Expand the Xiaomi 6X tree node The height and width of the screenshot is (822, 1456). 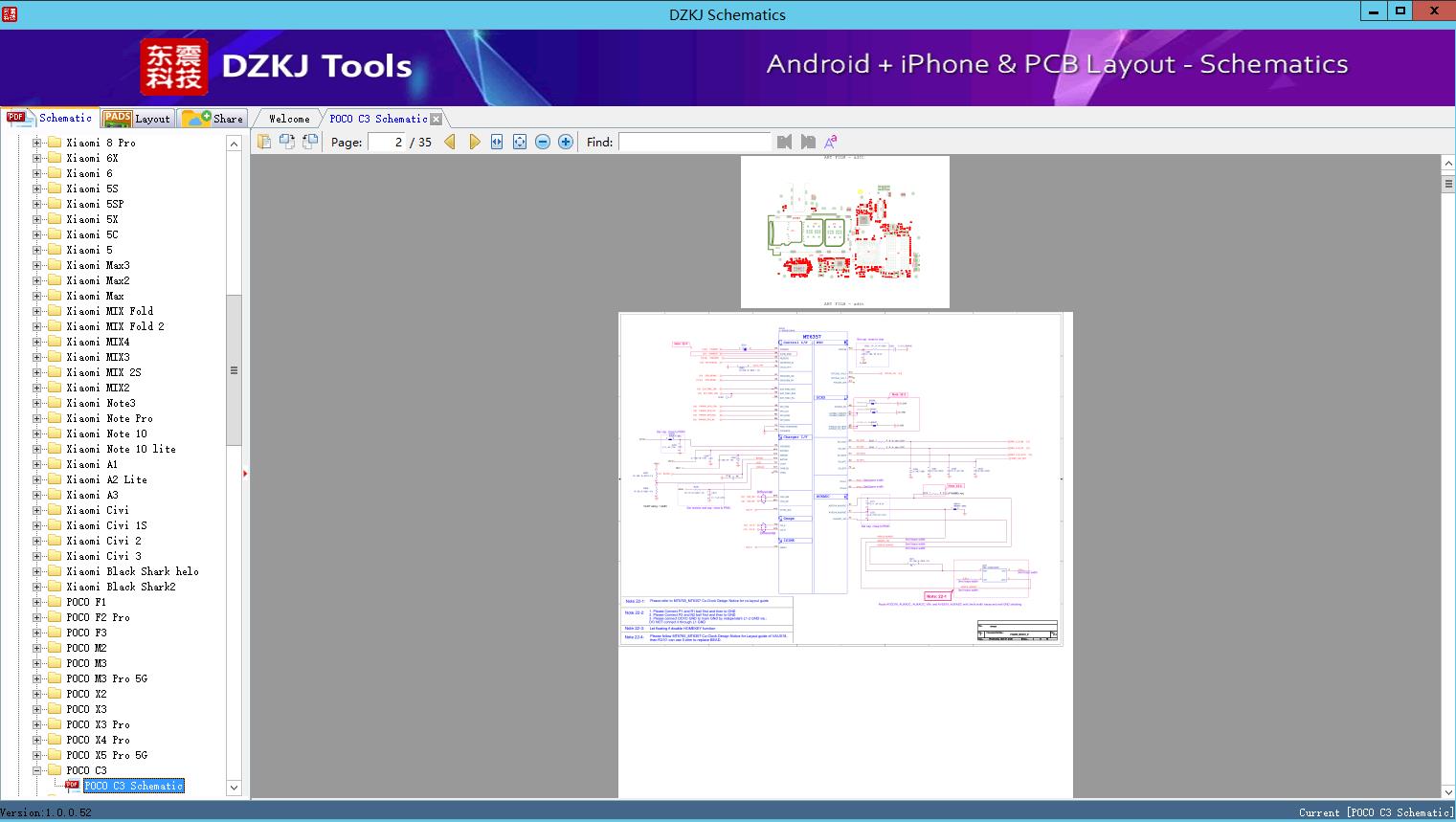tap(36, 158)
